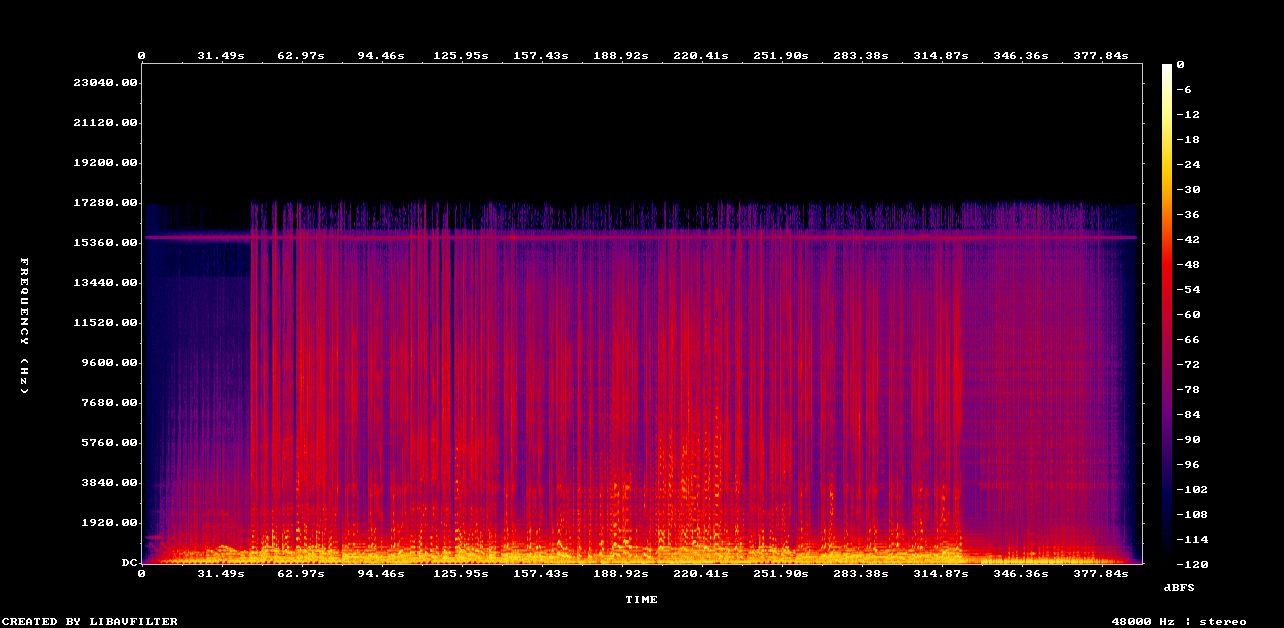The image size is (1284, 628).
Task: Click the vertical FREQUENCY (Hz) axis title
Action: (x=25, y=324)
